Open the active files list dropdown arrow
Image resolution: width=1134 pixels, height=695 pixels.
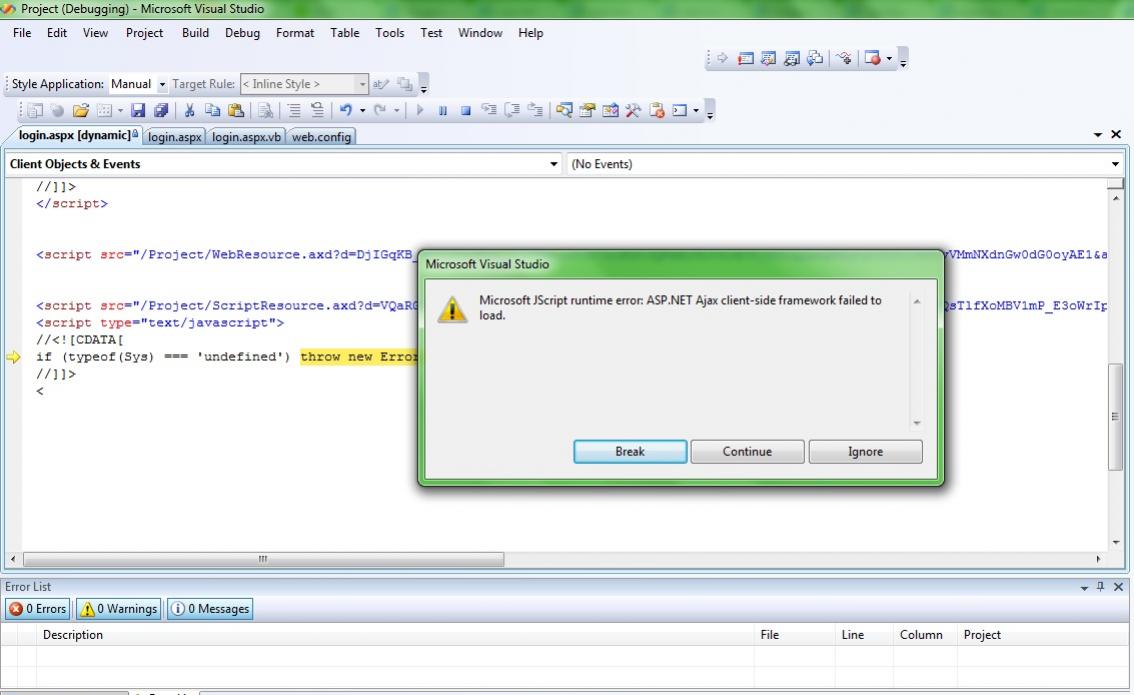pos(1098,135)
